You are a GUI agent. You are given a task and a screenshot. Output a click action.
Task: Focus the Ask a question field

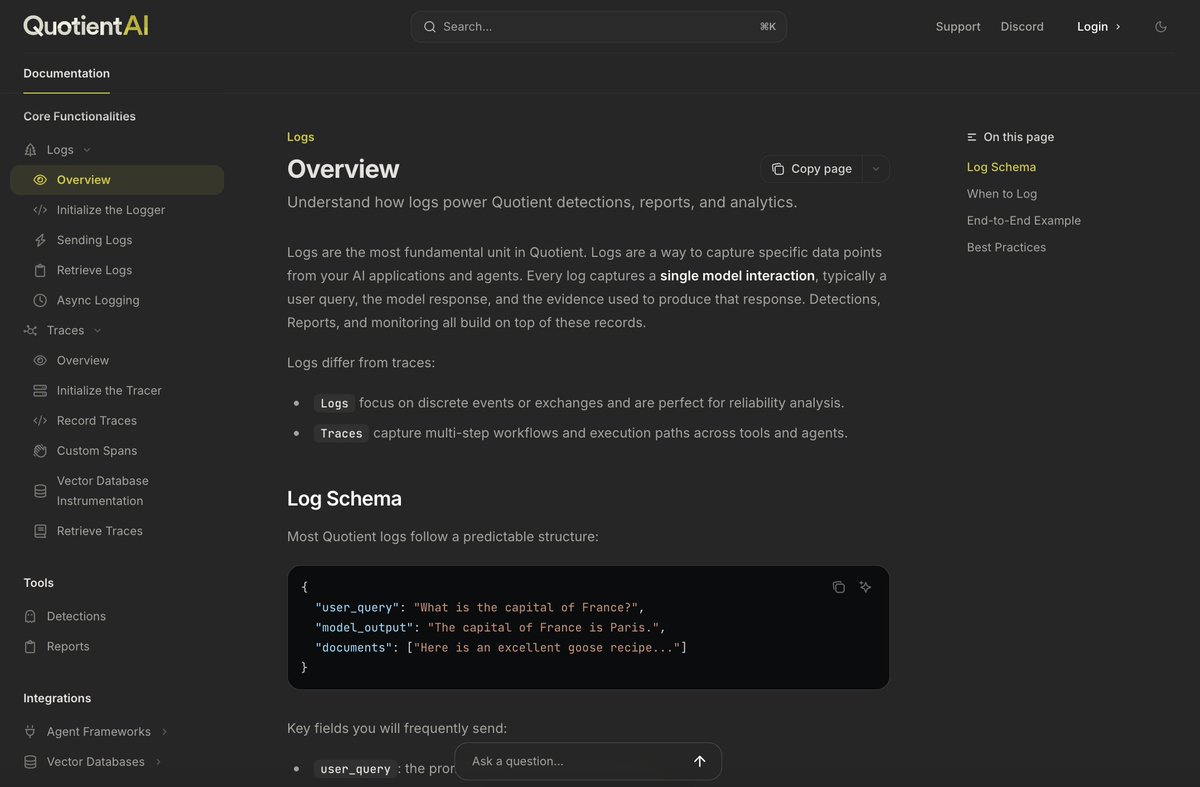(575, 761)
